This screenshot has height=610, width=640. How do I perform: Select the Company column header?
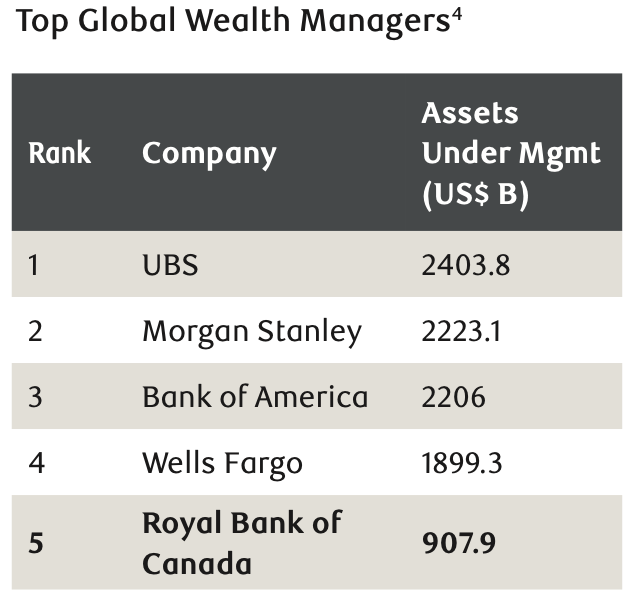[209, 153]
